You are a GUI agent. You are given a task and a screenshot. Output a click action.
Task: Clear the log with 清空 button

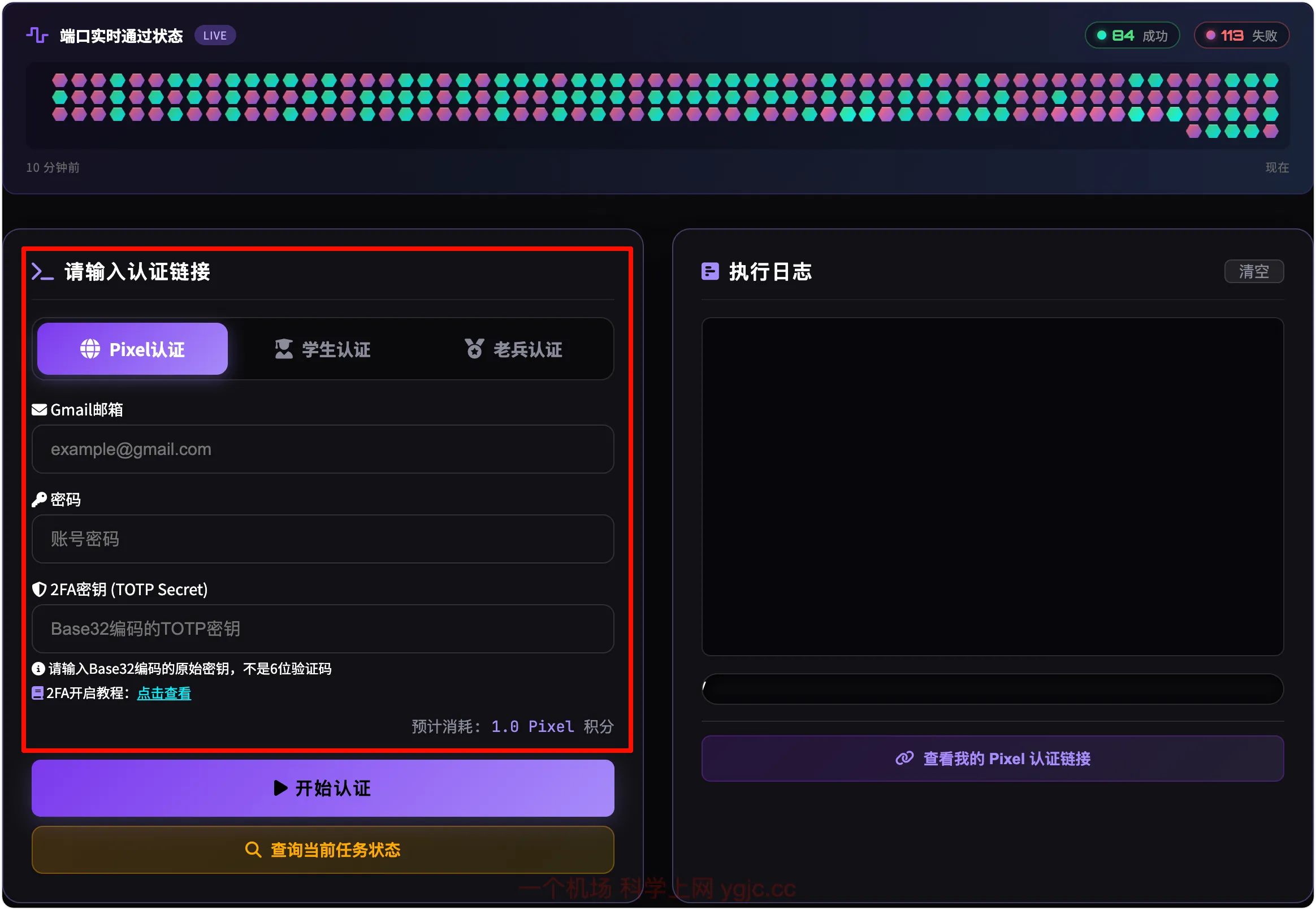point(1253,271)
